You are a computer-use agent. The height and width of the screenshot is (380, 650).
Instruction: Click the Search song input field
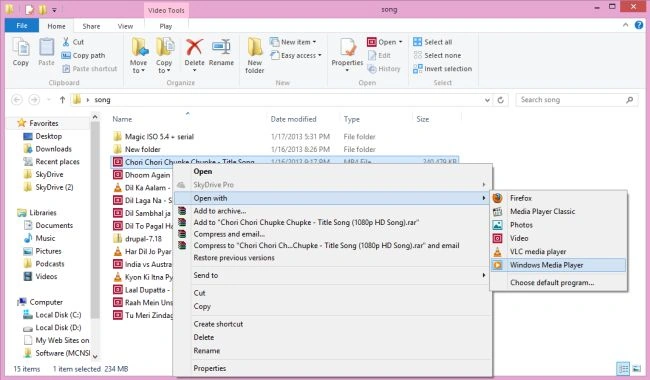577,100
